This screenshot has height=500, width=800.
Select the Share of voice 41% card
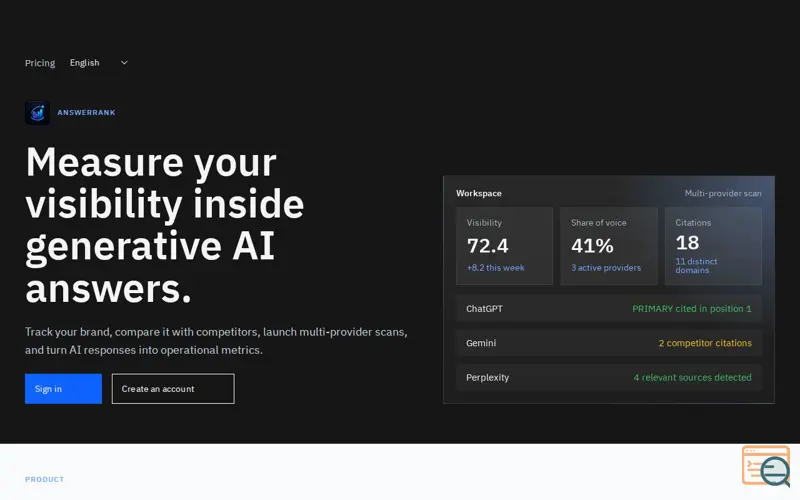pos(609,246)
